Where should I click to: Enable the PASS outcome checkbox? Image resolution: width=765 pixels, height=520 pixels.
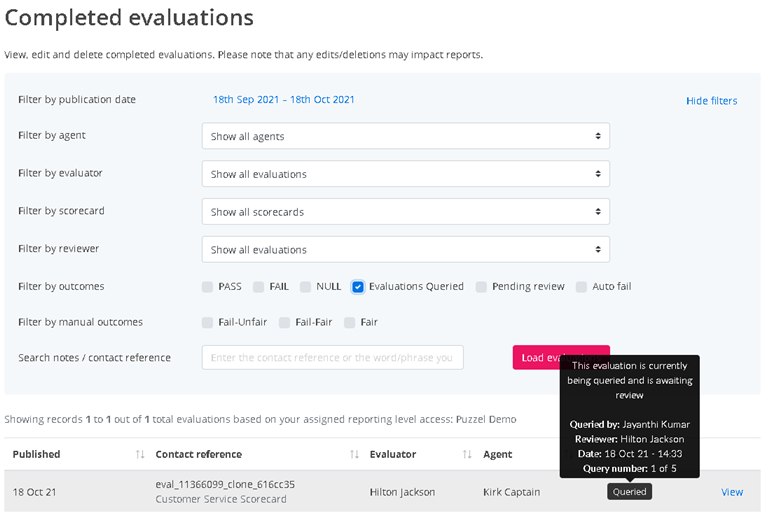point(208,287)
